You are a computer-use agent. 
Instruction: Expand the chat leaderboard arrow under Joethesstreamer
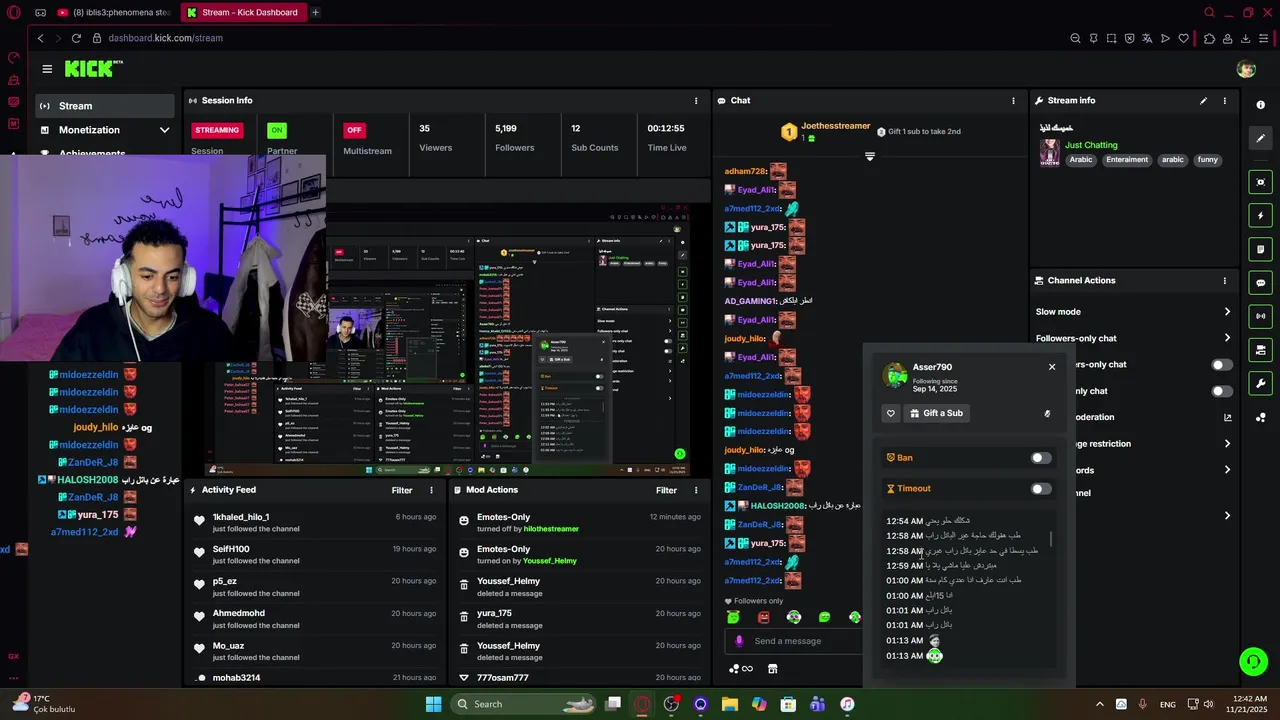[869, 157]
